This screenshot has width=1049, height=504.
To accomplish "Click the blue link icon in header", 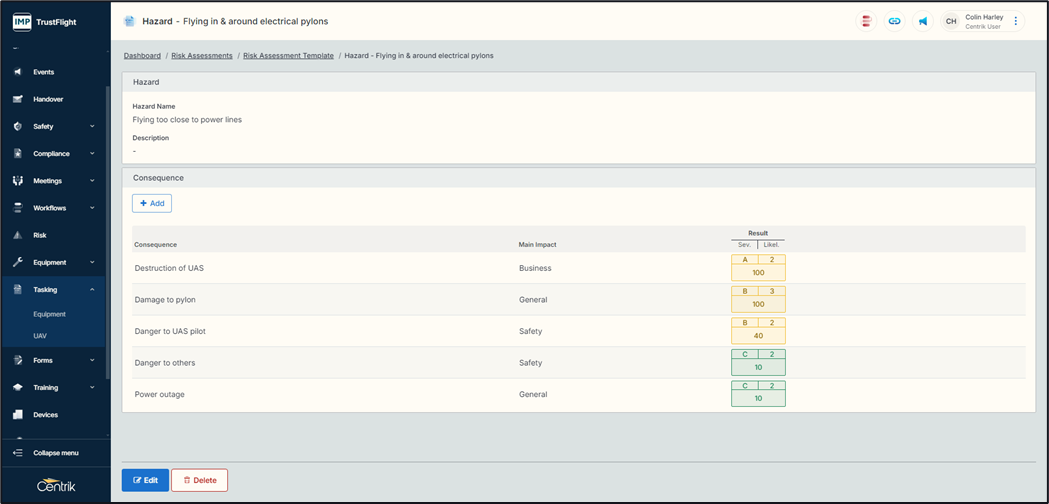I will click(x=895, y=21).
